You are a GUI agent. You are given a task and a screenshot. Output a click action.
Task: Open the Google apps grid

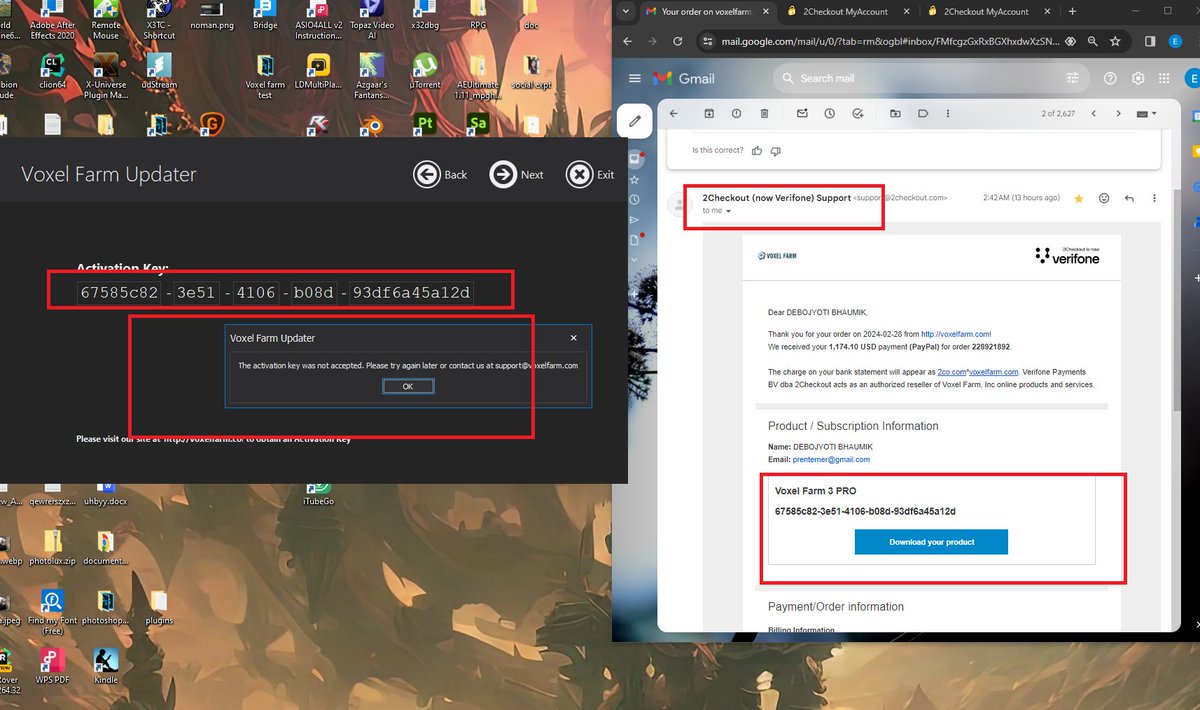point(1165,78)
